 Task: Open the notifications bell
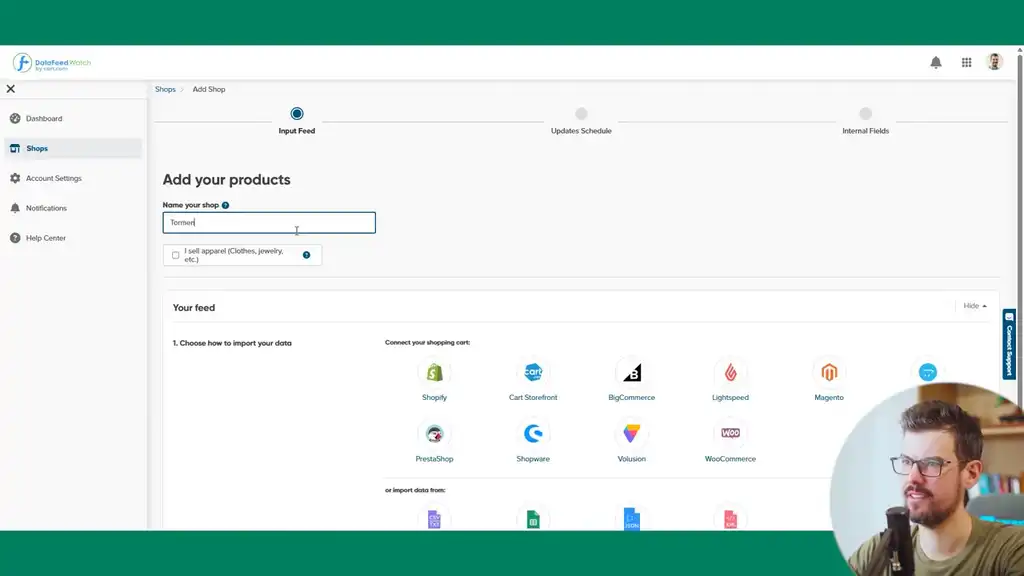click(936, 61)
